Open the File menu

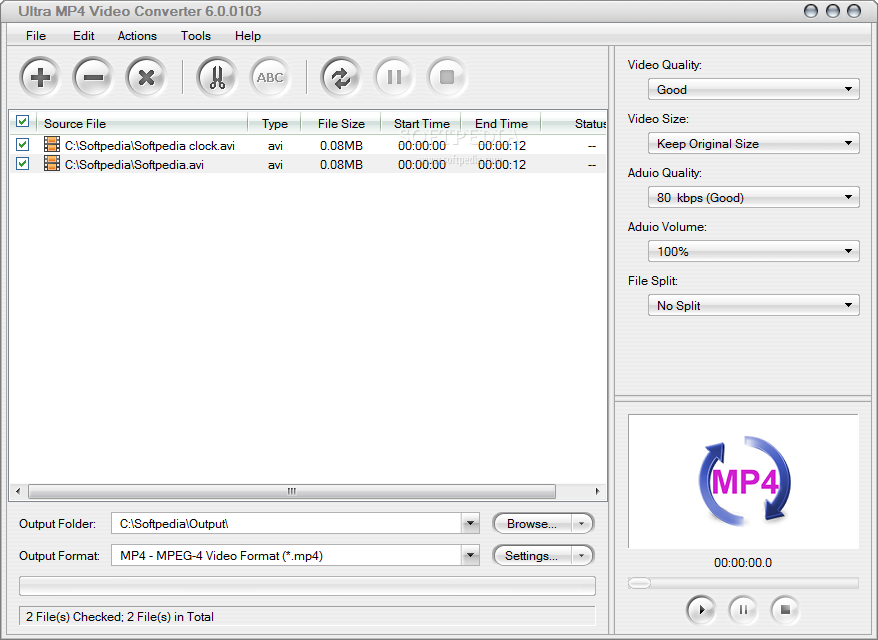[36, 36]
